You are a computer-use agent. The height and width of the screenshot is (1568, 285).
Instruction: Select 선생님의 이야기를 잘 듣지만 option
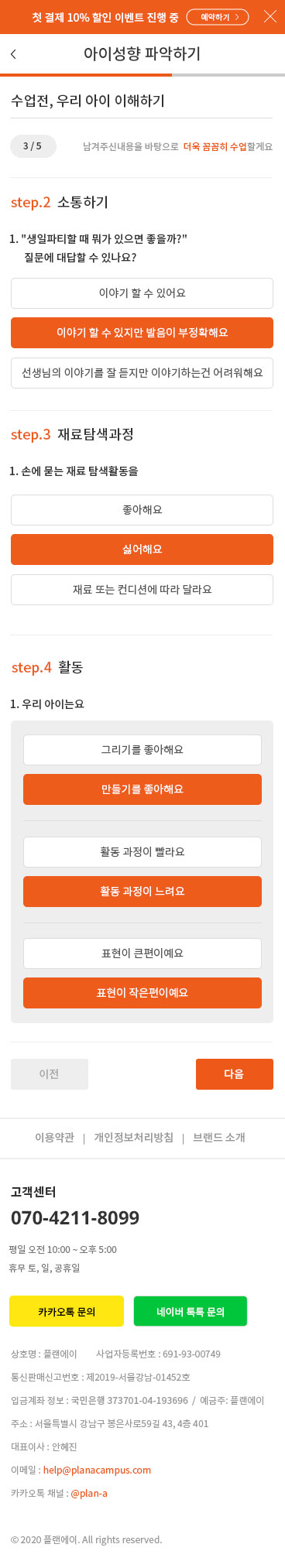(x=142, y=372)
